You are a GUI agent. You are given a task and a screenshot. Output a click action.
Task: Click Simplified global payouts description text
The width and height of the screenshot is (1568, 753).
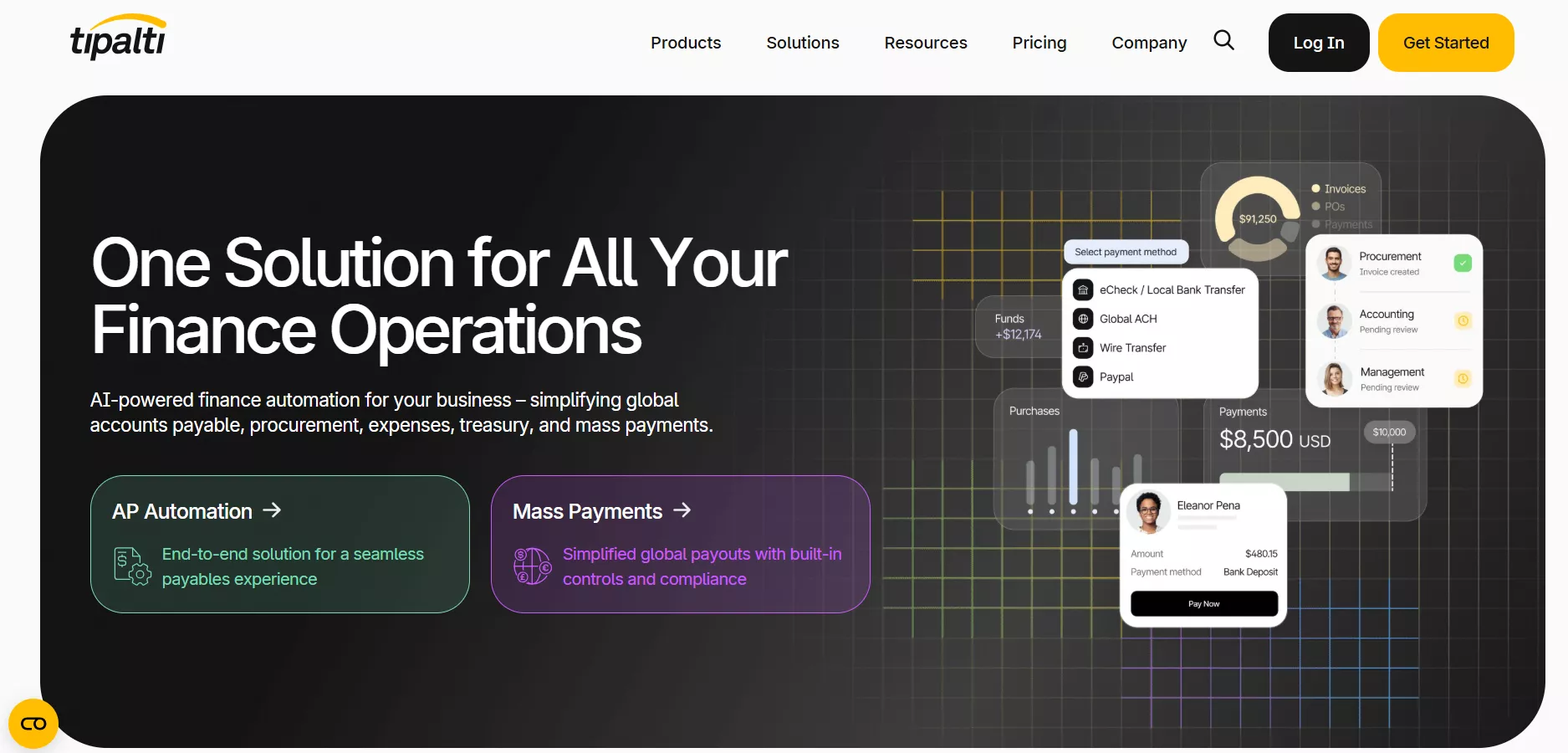click(x=702, y=566)
